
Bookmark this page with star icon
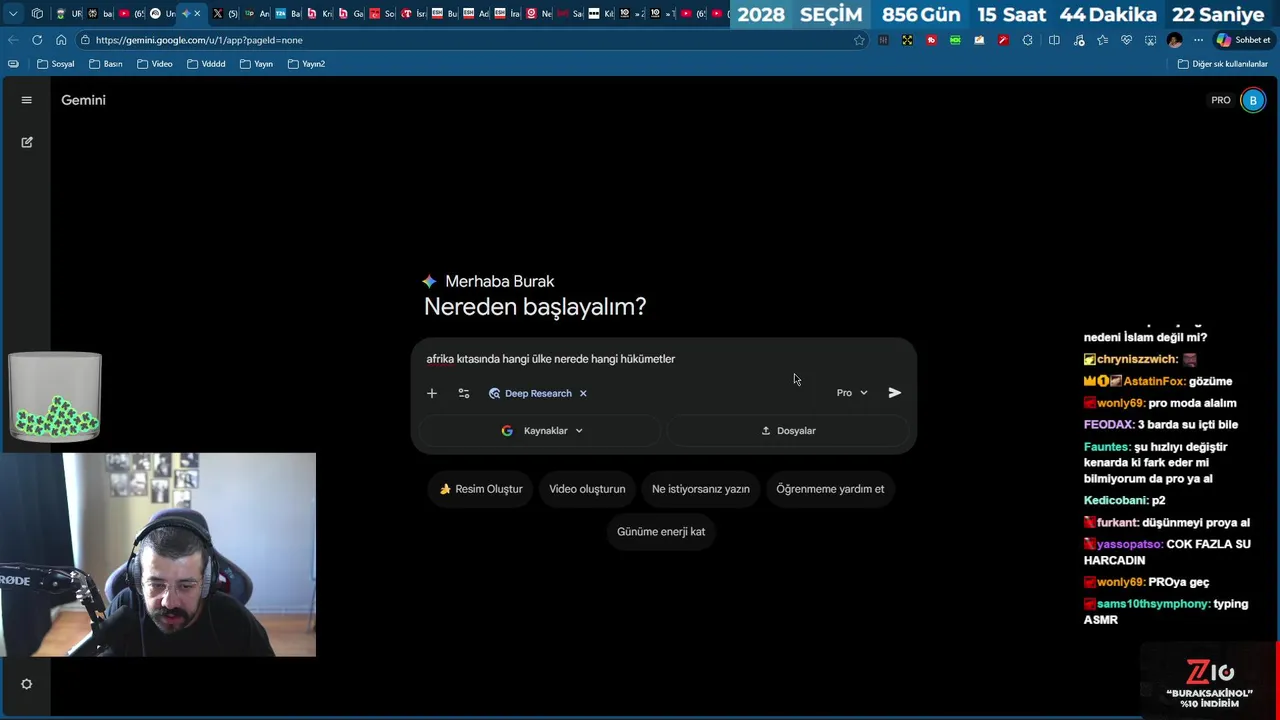pyautogui.click(x=859, y=40)
